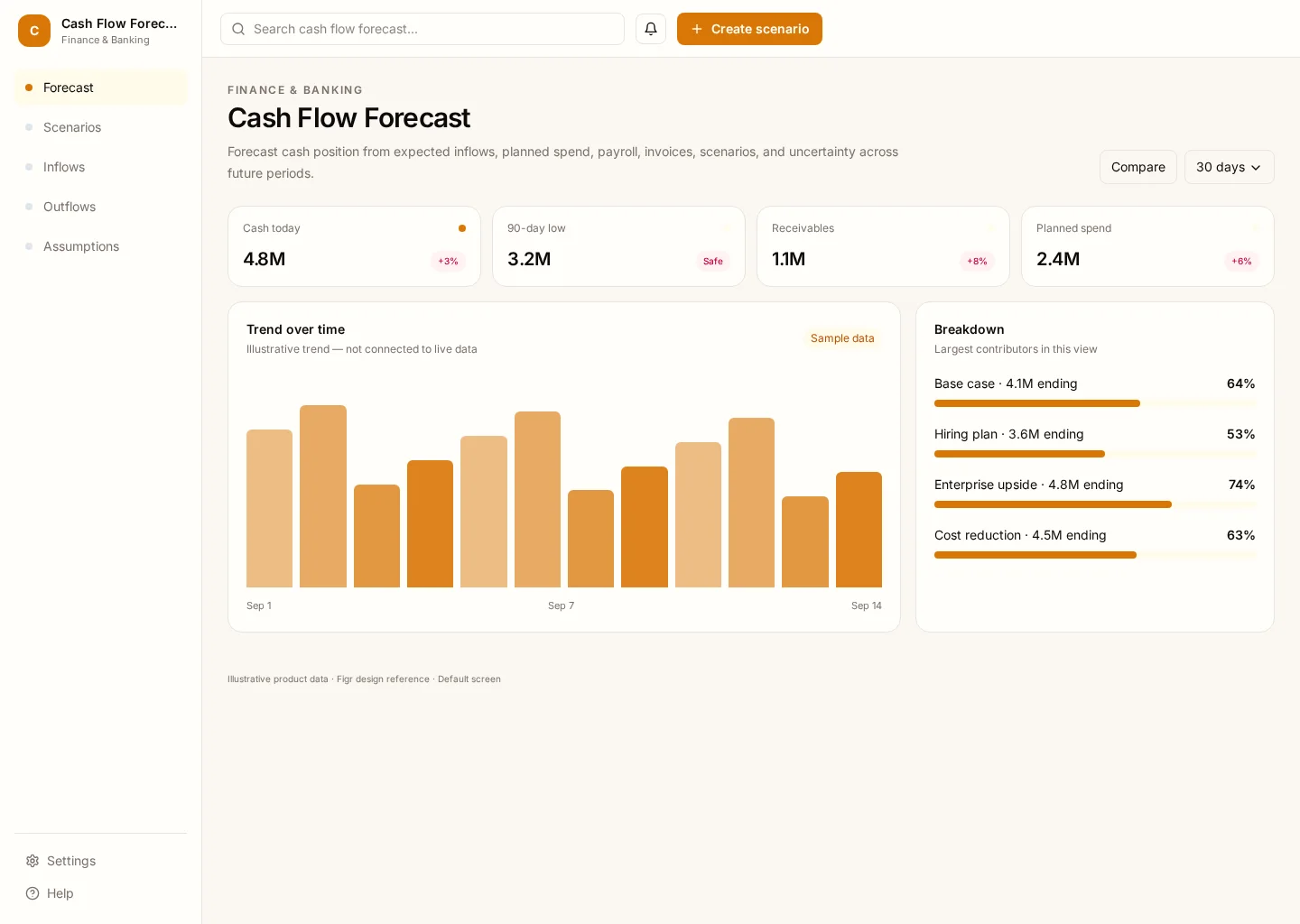1300x924 pixels.
Task: Click the last chart bar above Sep 14
Action: [859, 530]
